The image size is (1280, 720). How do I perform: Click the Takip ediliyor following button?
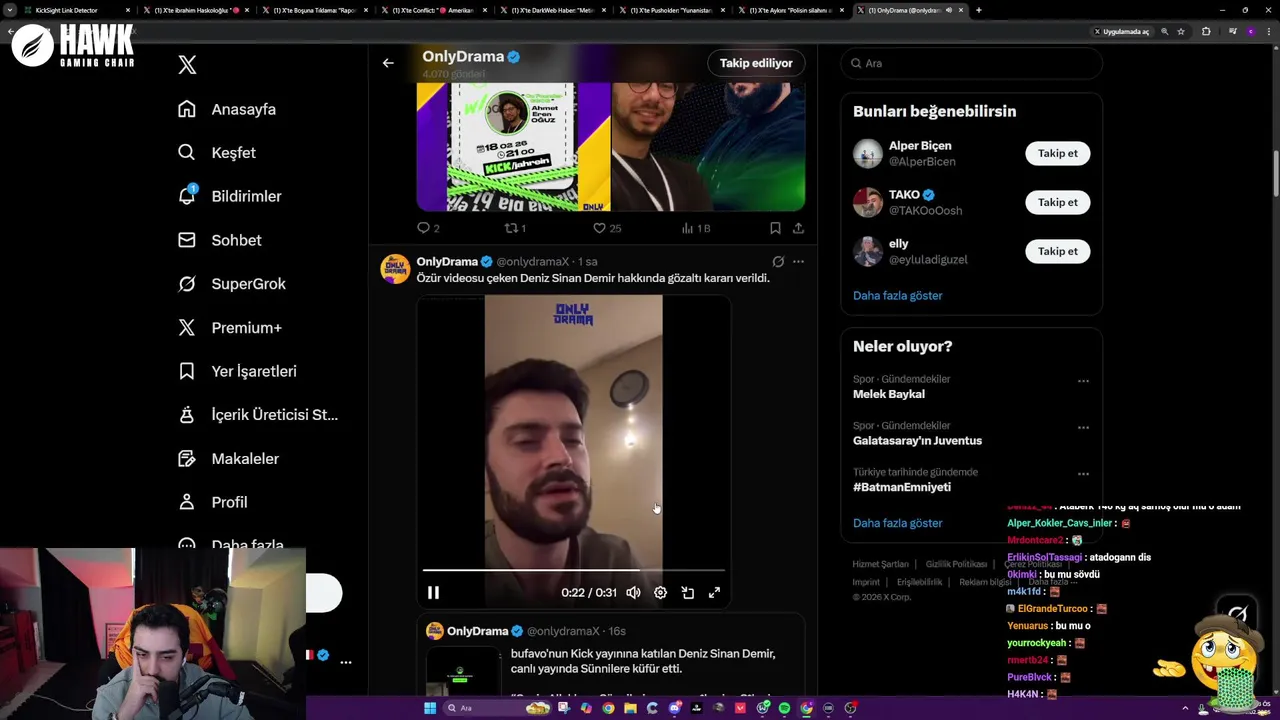756,63
